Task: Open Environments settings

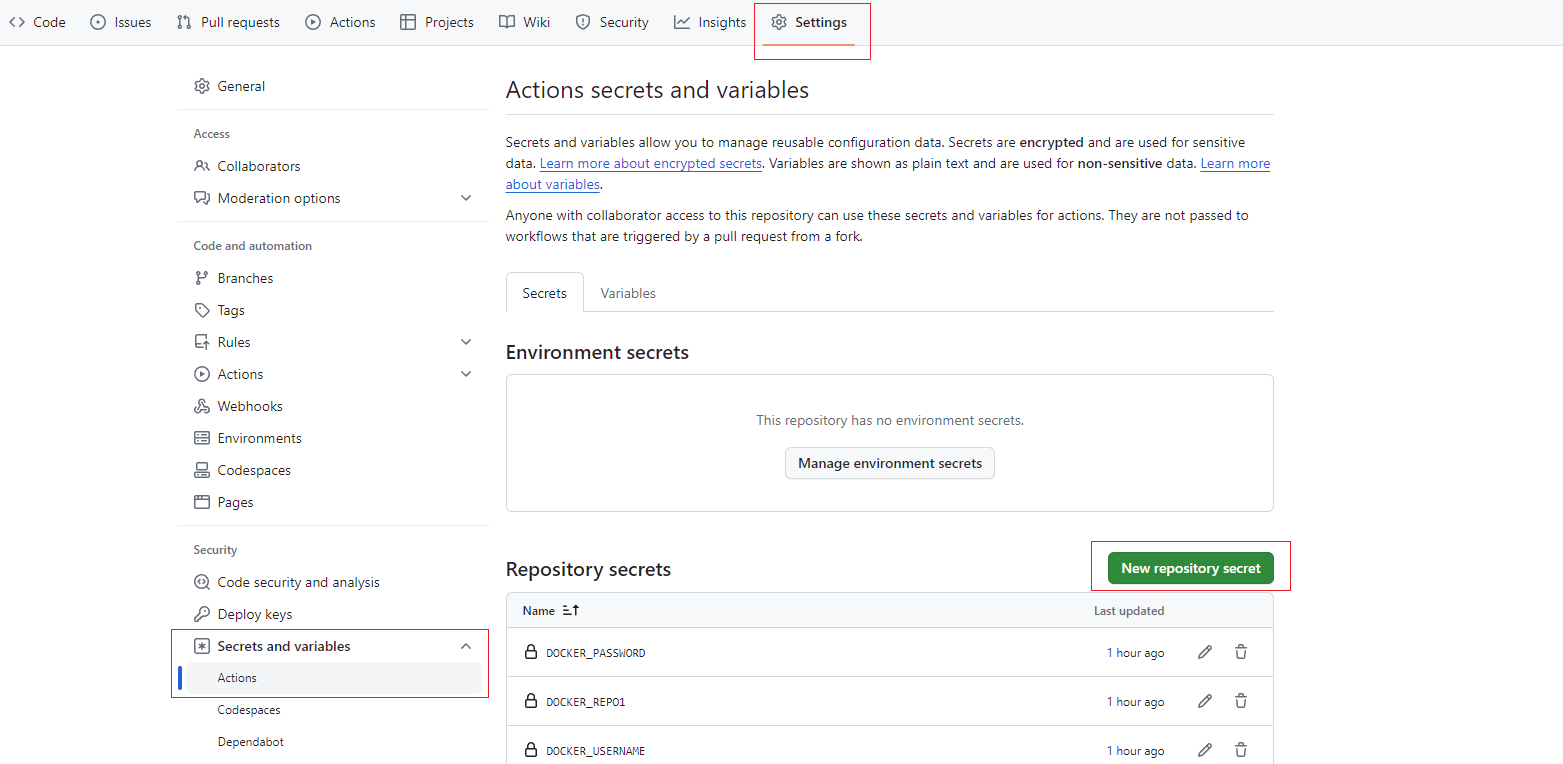Action: [332, 438]
